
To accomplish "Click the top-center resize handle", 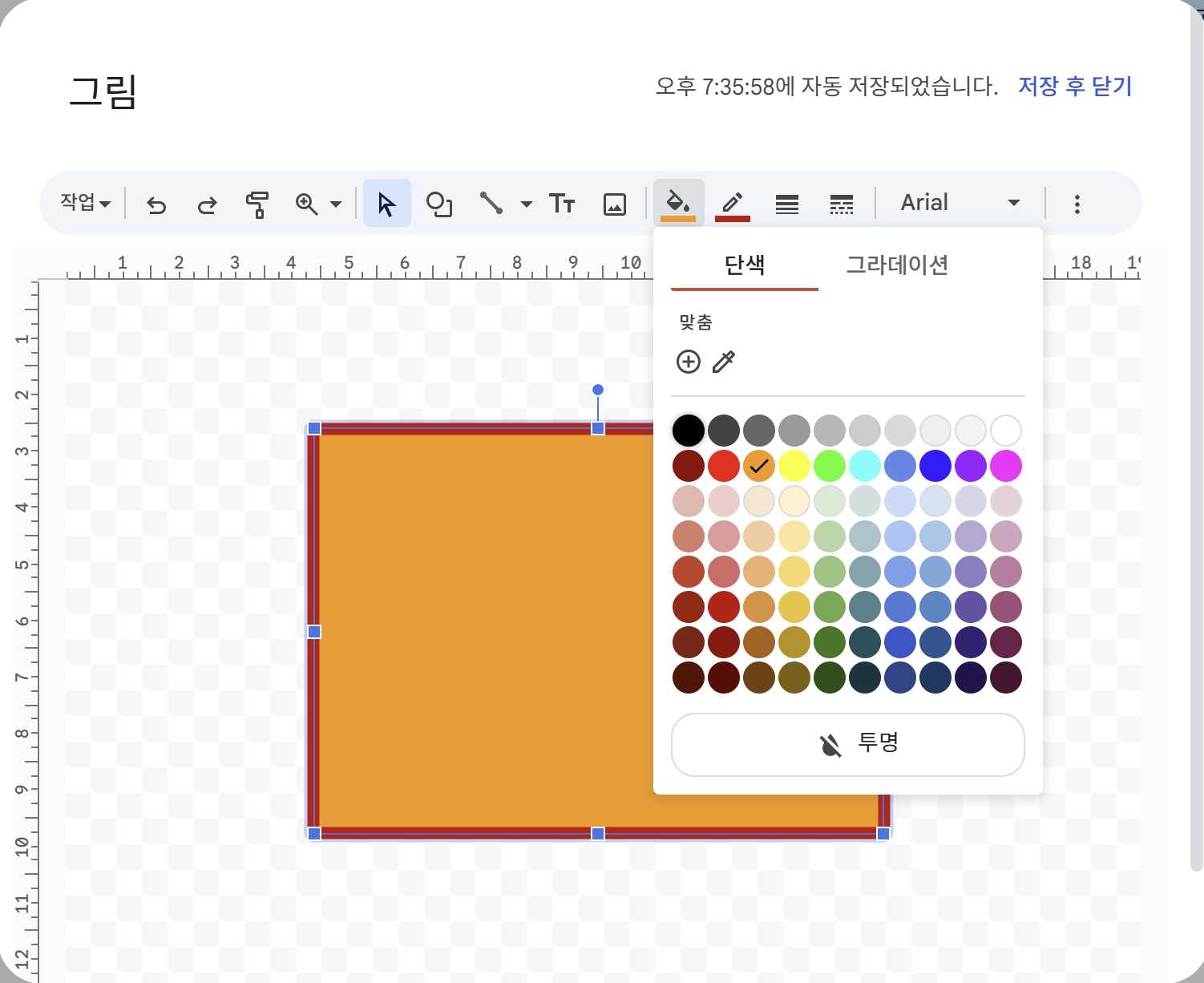I will pyautogui.click(x=598, y=429).
